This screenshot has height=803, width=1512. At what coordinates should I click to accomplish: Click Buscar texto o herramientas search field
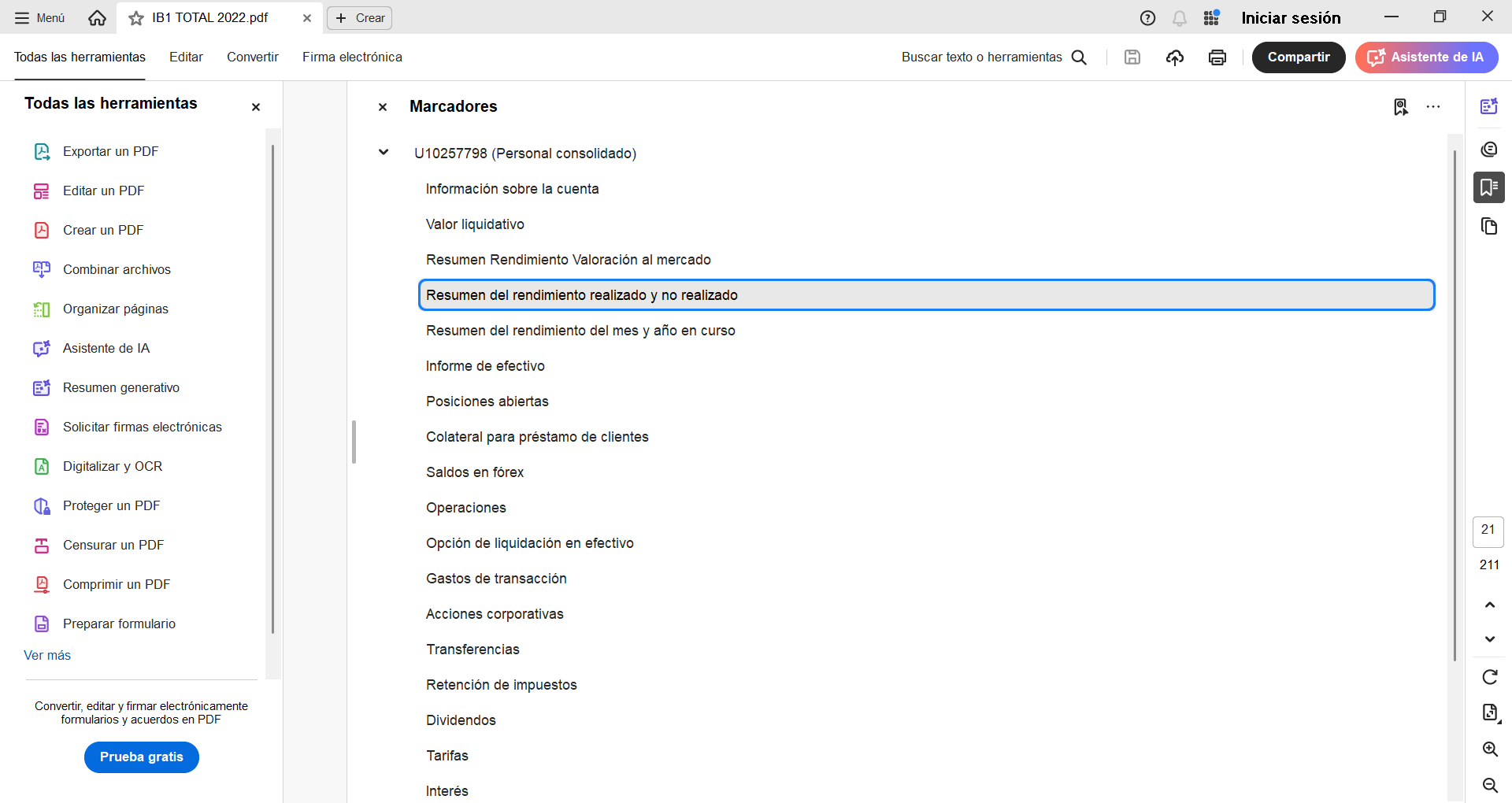coord(994,57)
